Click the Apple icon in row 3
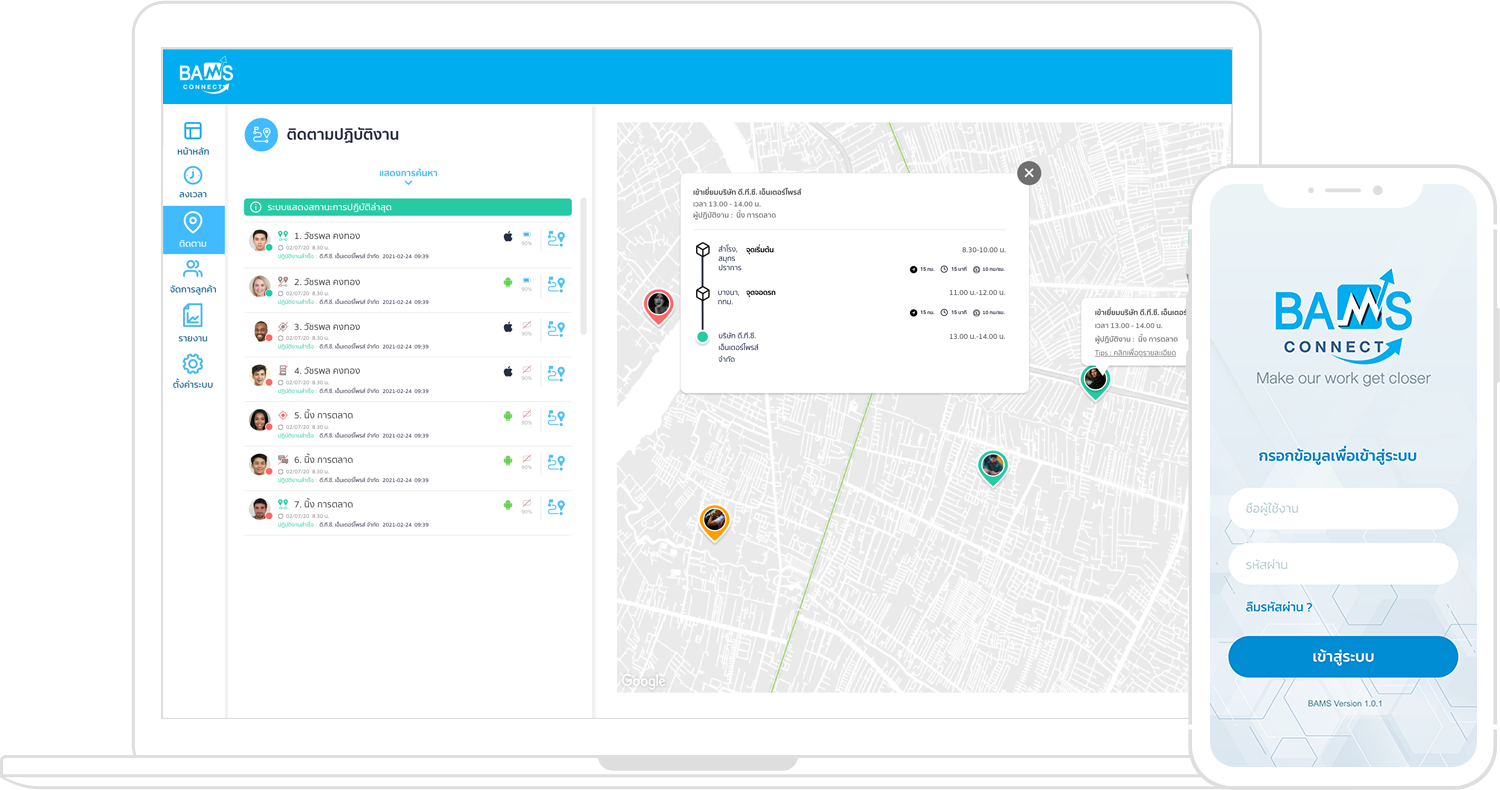Image resolution: width=1500 pixels, height=790 pixels. (508, 327)
